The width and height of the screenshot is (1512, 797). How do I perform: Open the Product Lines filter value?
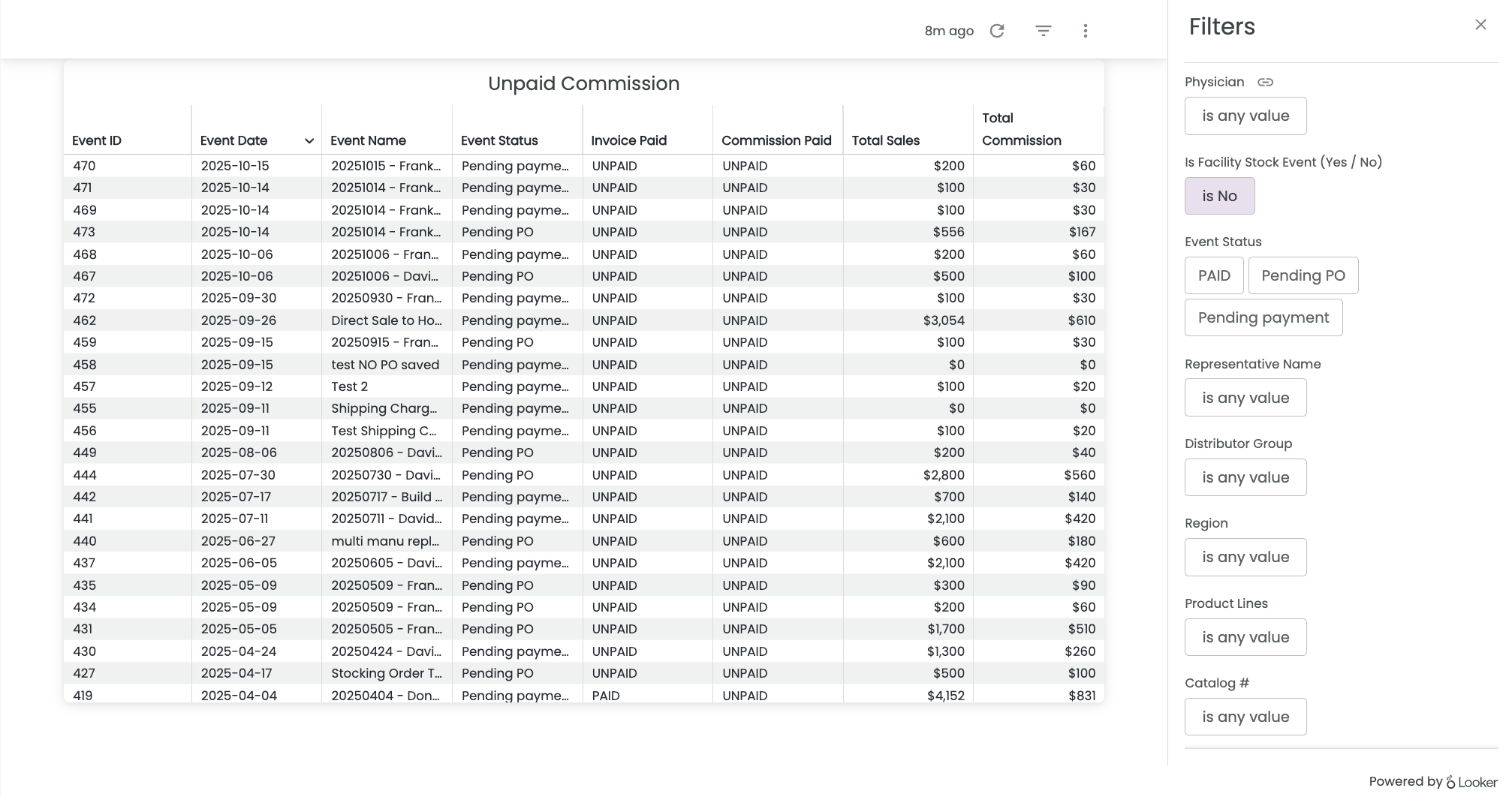(x=1245, y=637)
